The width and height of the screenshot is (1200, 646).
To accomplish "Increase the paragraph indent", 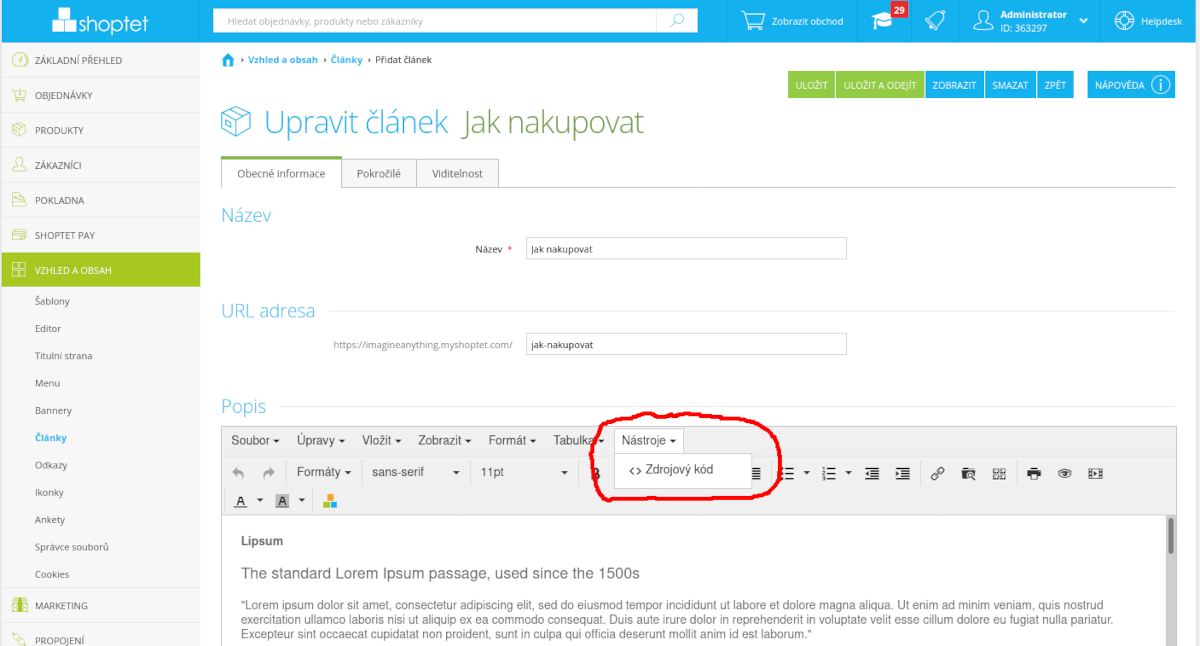I will 903,473.
